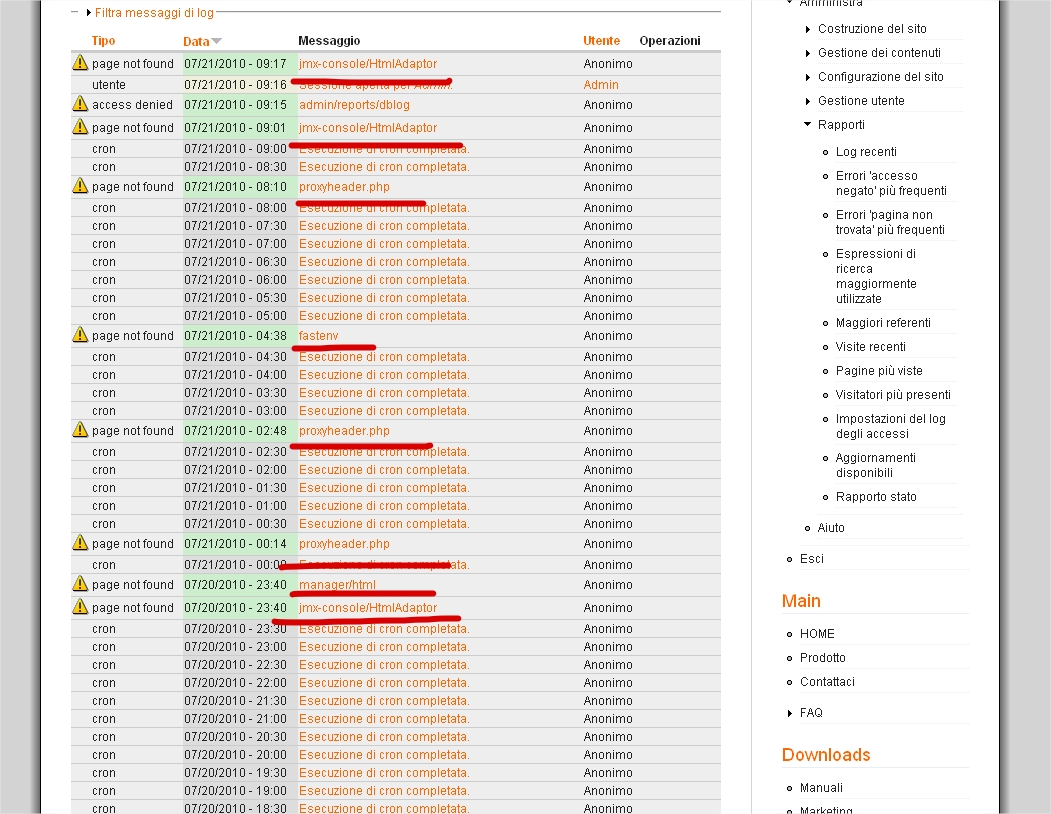
Task: Click 'access denied' type cell
Action: (132, 105)
